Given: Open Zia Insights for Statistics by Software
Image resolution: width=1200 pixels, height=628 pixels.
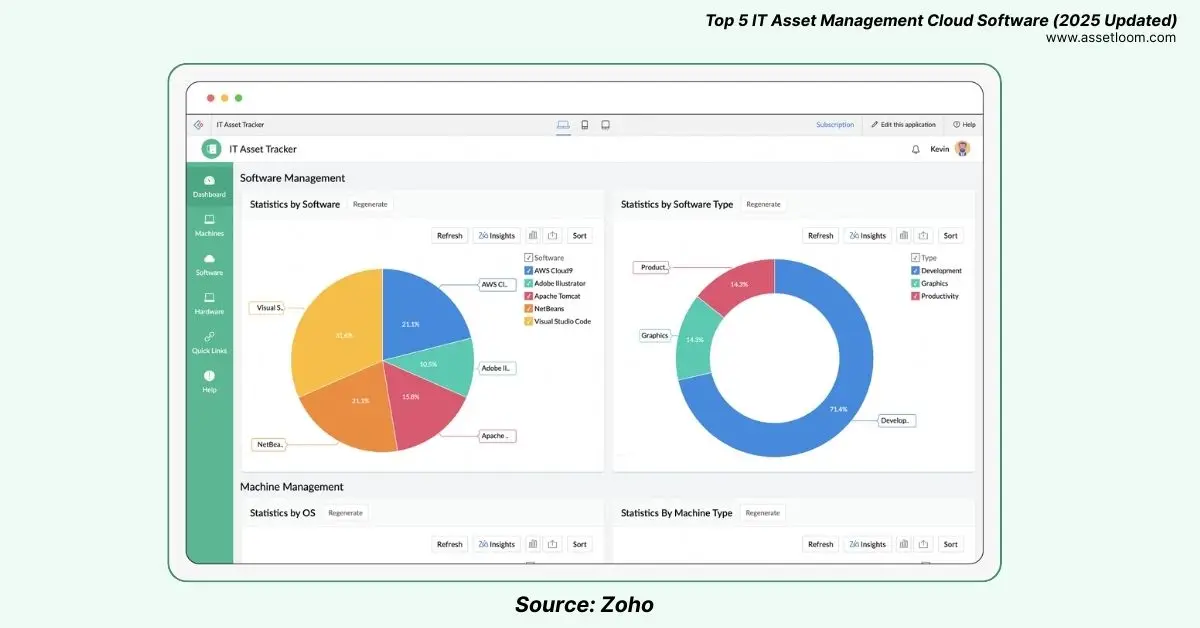Looking at the screenshot, I should (x=497, y=236).
